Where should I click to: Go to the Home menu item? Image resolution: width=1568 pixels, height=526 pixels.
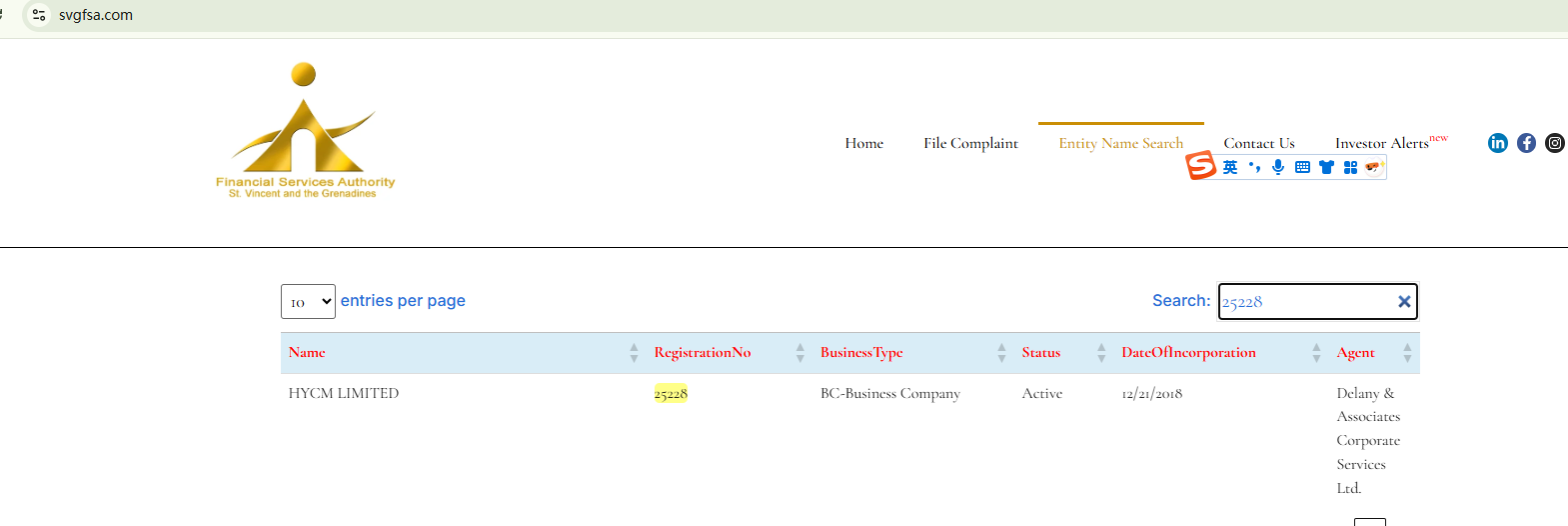pyautogui.click(x=864, y=143)
